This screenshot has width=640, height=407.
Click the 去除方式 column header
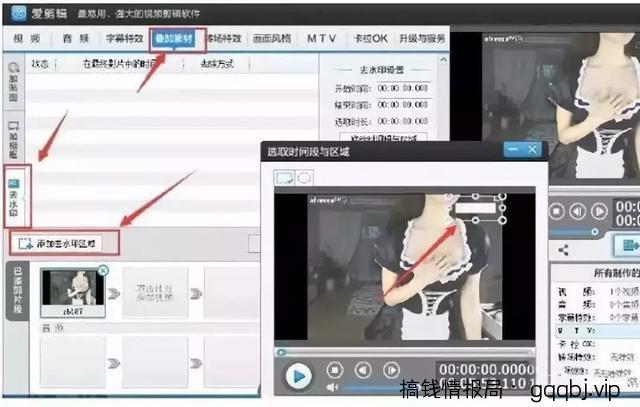coord(217,64)
